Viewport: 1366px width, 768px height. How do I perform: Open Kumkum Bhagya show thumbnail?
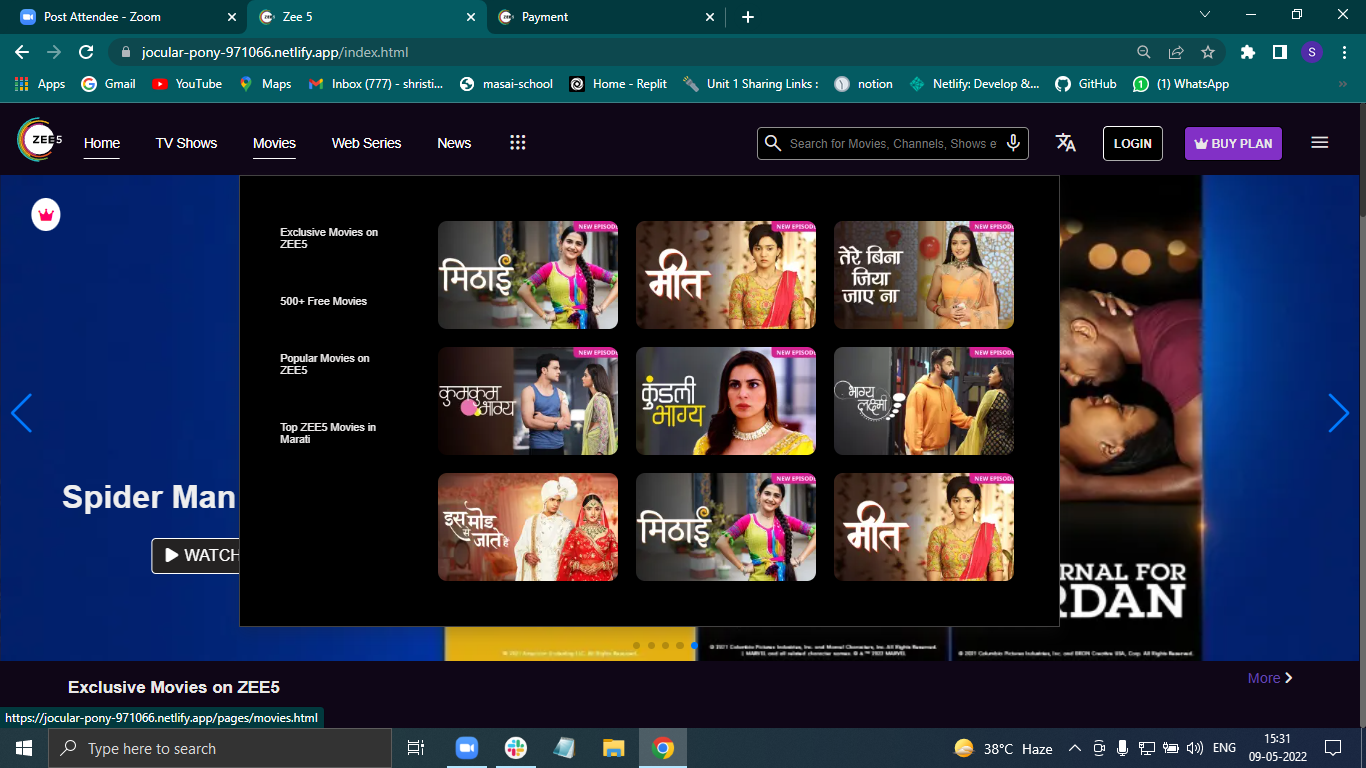point(528,401)
